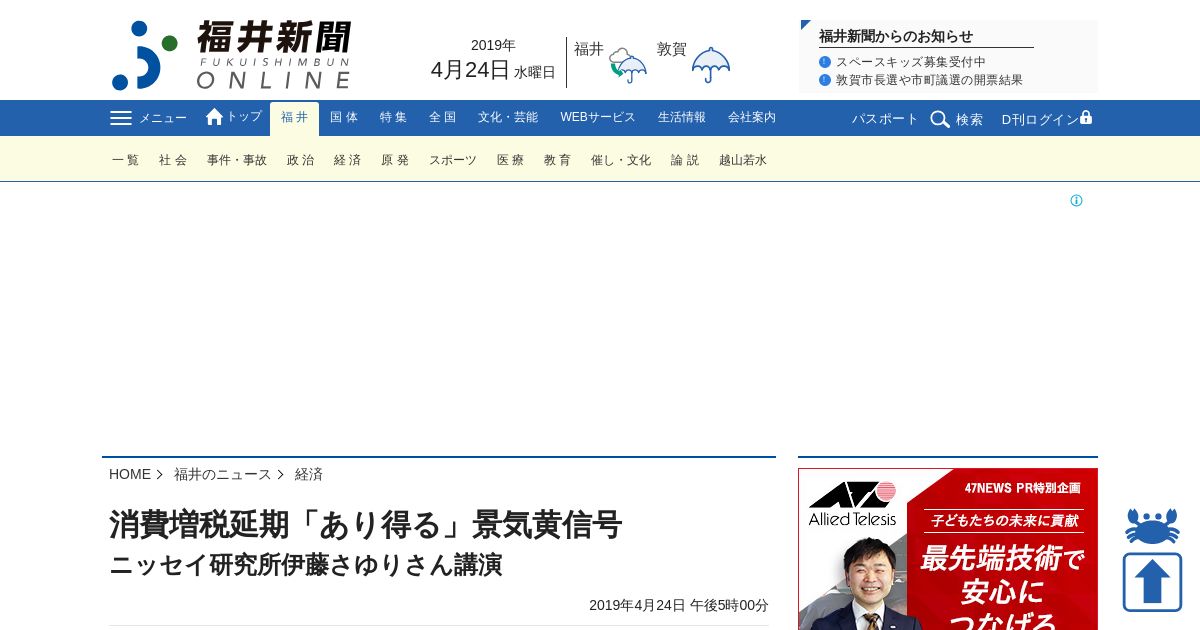Click the HOME breadcrumb link
The image size is (1200, 630).
pyautogui.click(x=130, y=474)
